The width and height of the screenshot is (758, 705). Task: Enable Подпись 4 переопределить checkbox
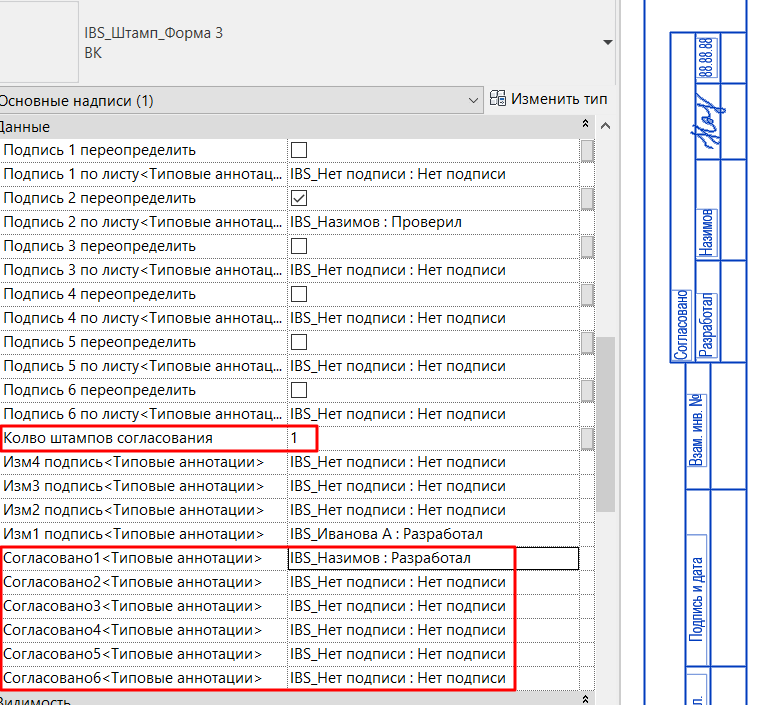click(299, 294)
